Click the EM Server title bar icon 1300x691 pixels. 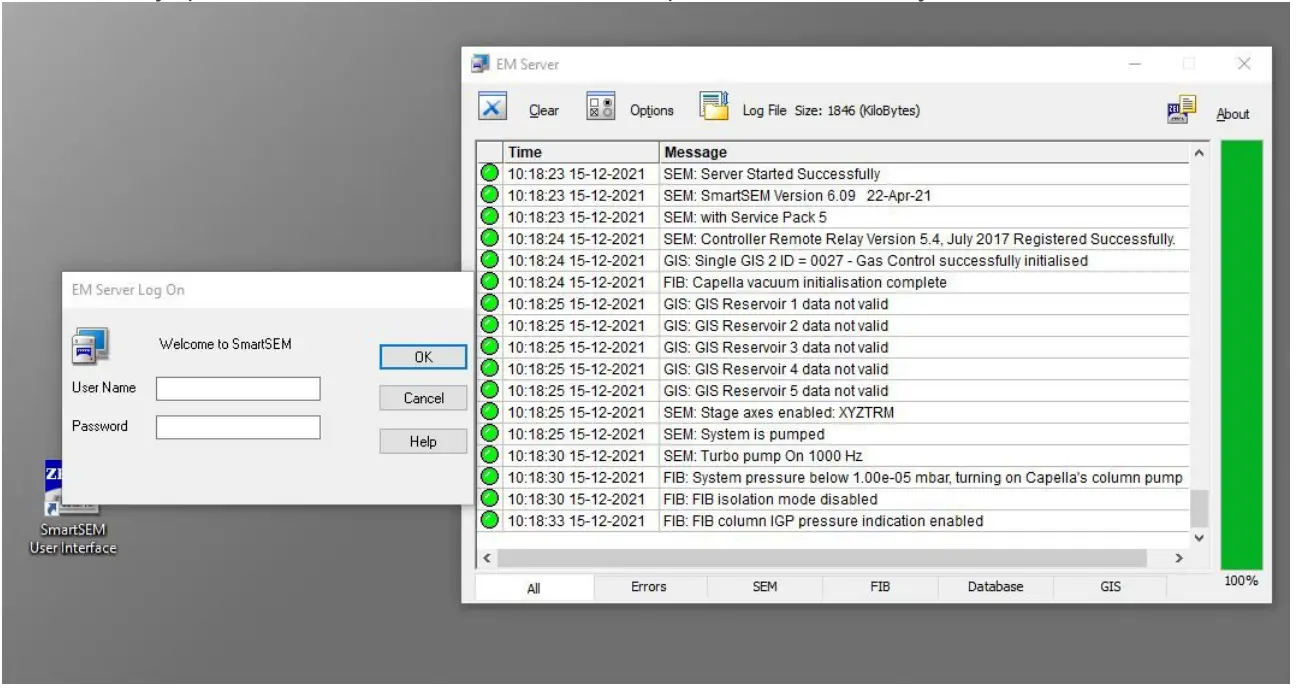pos(481,64)
